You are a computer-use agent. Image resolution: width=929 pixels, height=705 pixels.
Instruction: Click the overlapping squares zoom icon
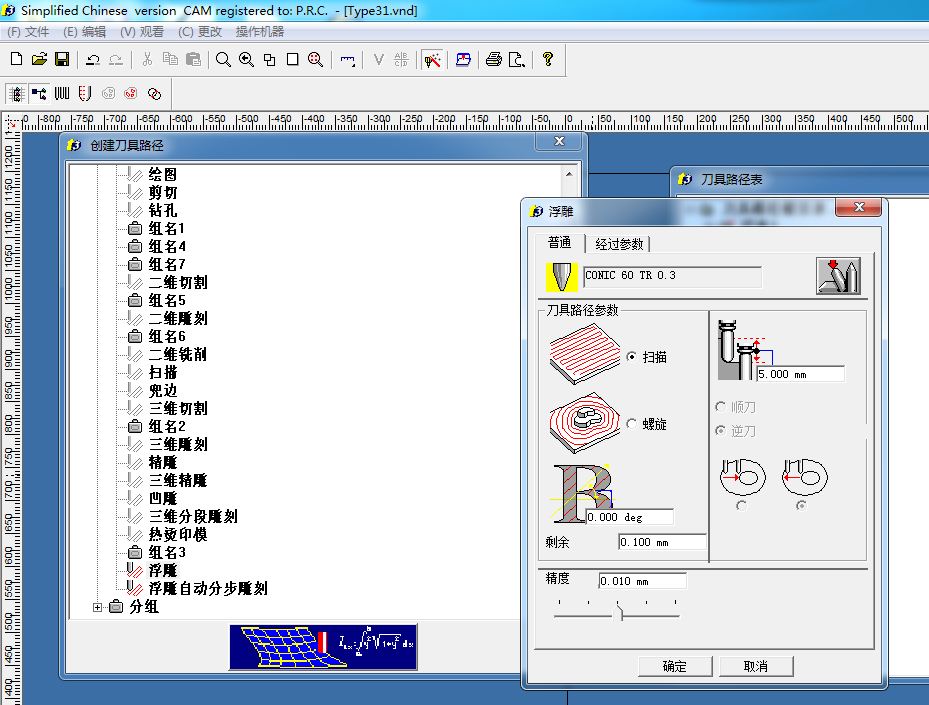[x=269, y=59]
